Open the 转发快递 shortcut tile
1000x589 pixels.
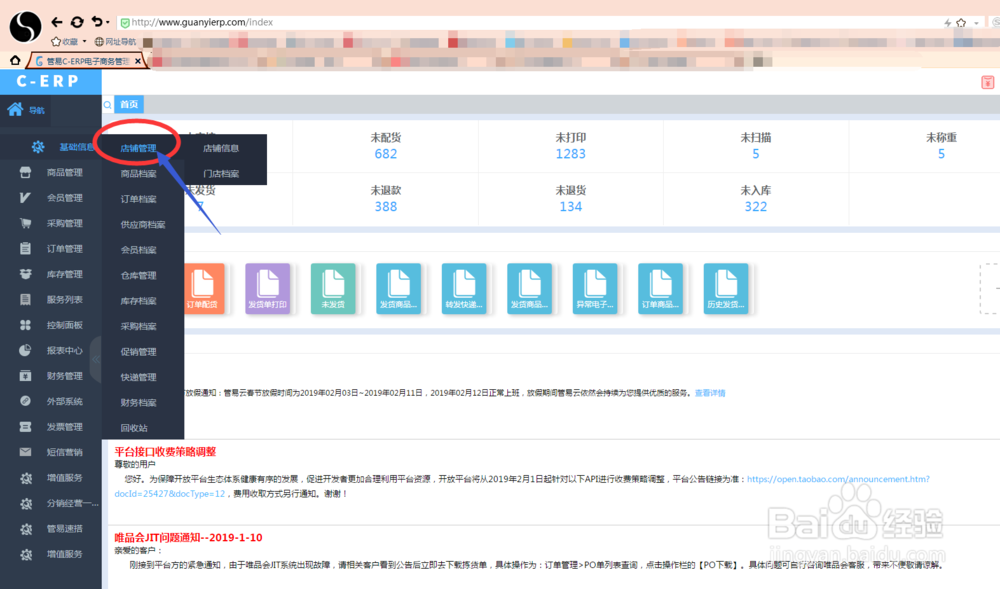464,289
